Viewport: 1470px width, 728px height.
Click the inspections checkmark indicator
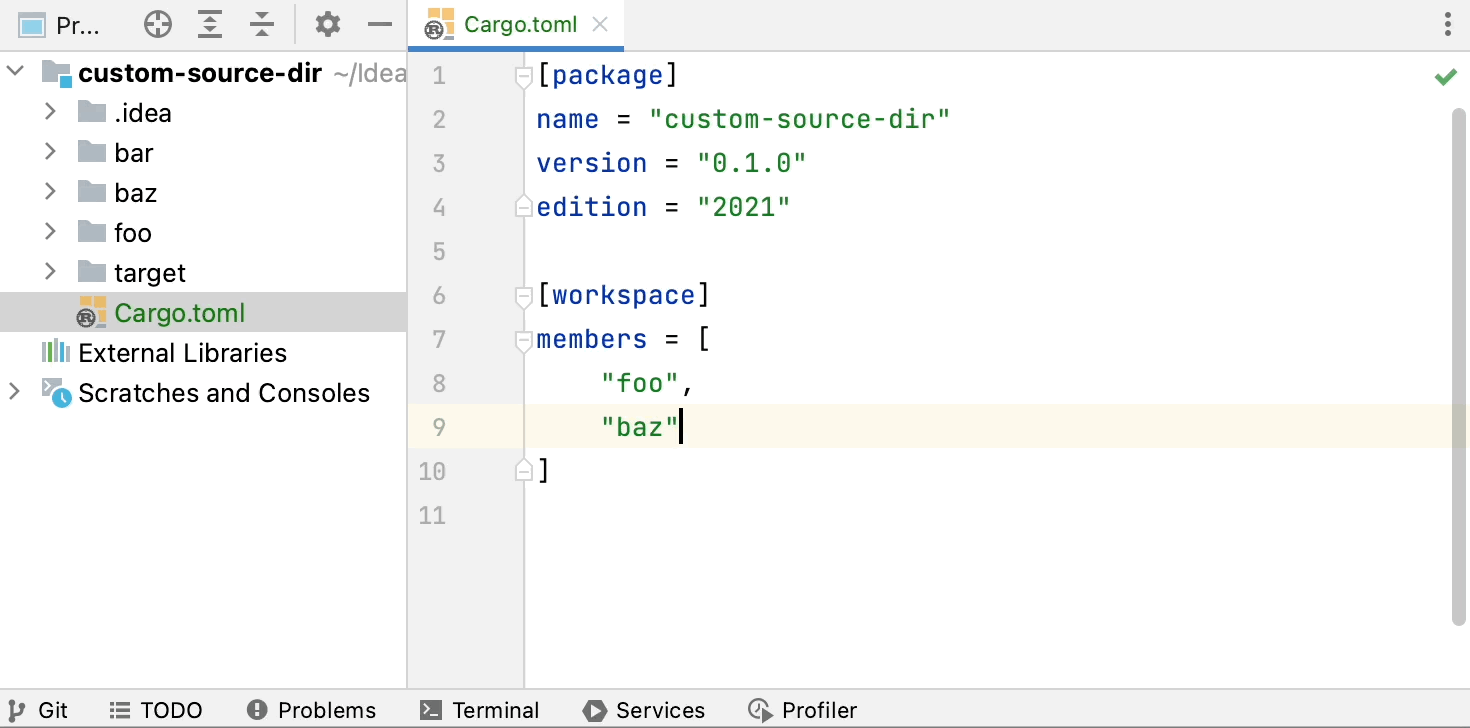(1445, 76)
